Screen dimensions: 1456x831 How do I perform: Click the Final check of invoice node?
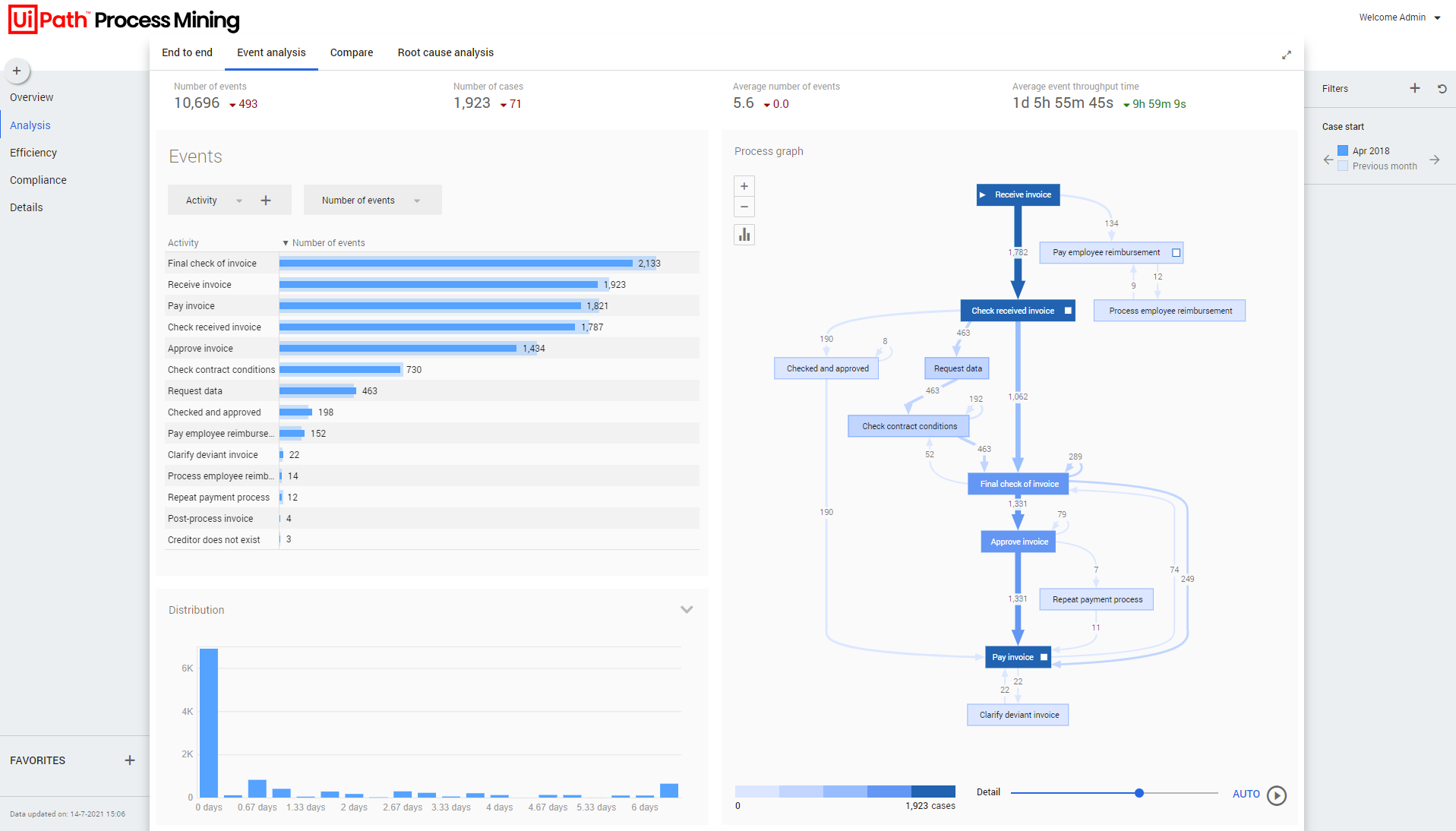[x=1019, y=484]
